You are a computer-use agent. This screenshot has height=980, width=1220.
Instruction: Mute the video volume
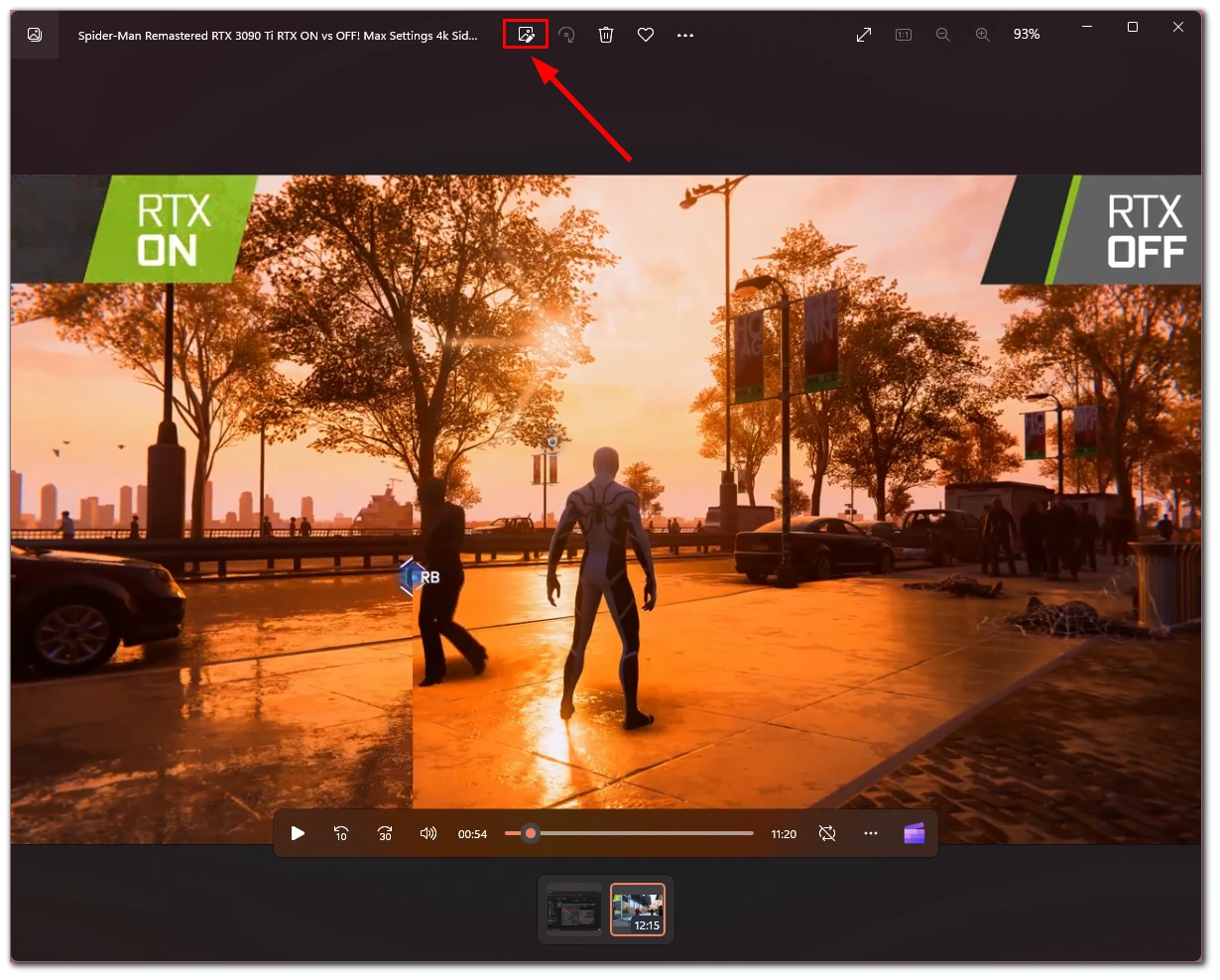[428, 833]
